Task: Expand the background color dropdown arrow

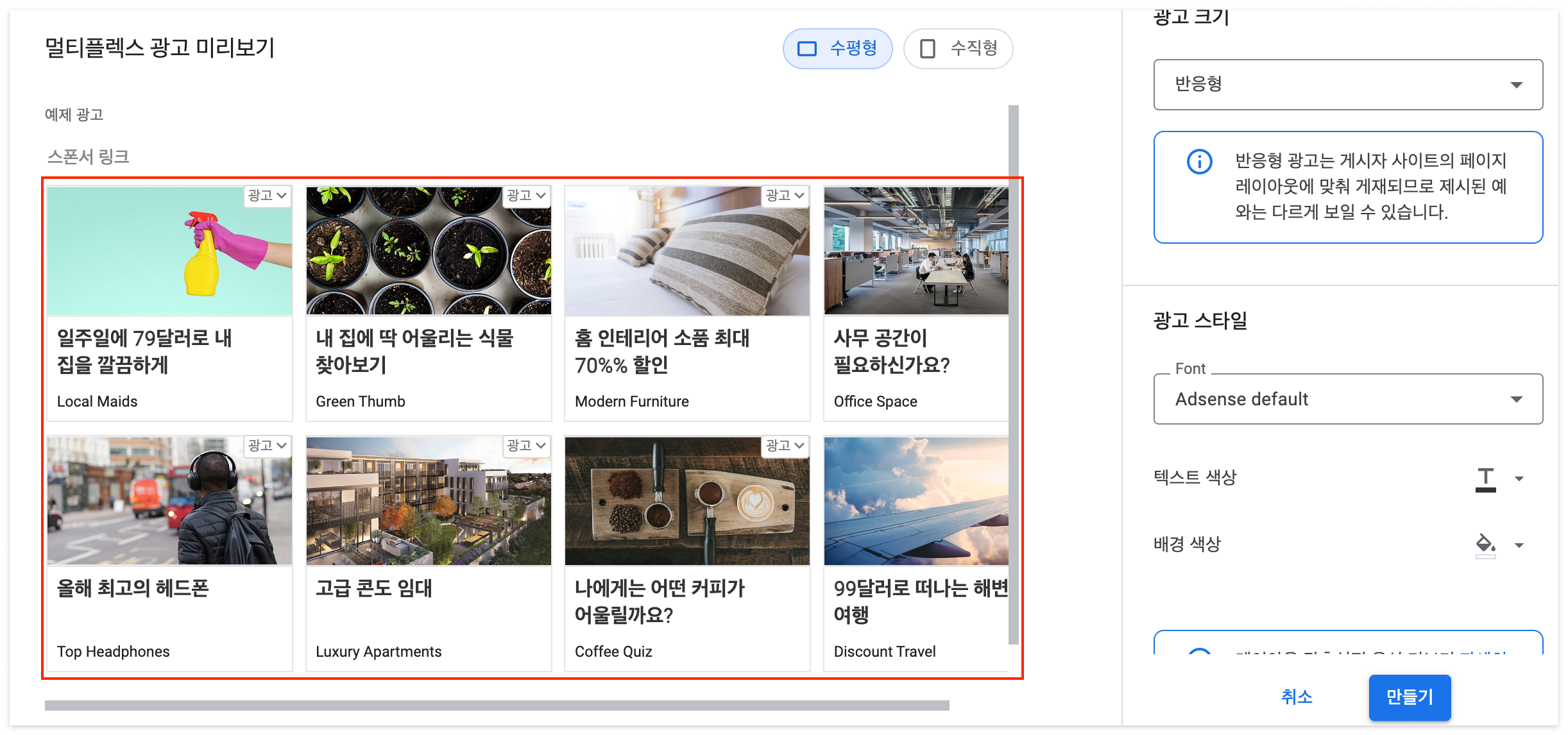Action: tap(1519, 545)
